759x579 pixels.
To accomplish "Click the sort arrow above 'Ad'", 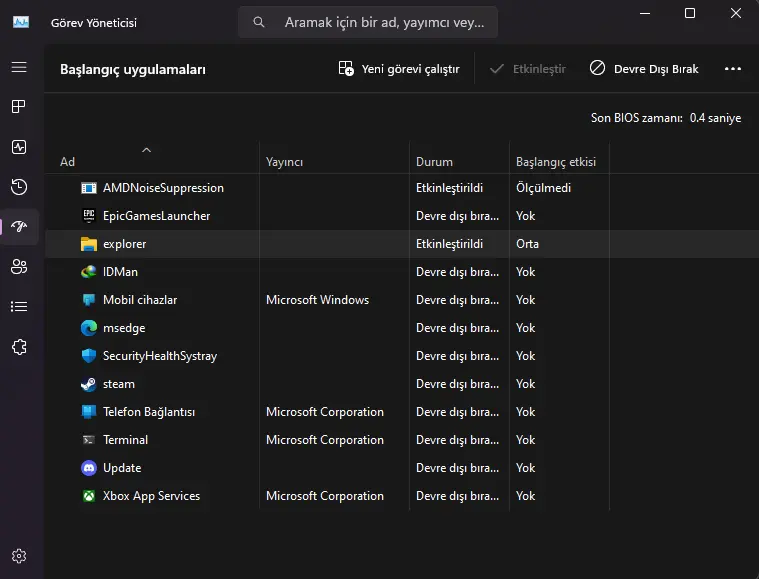I will click(146, 150).
